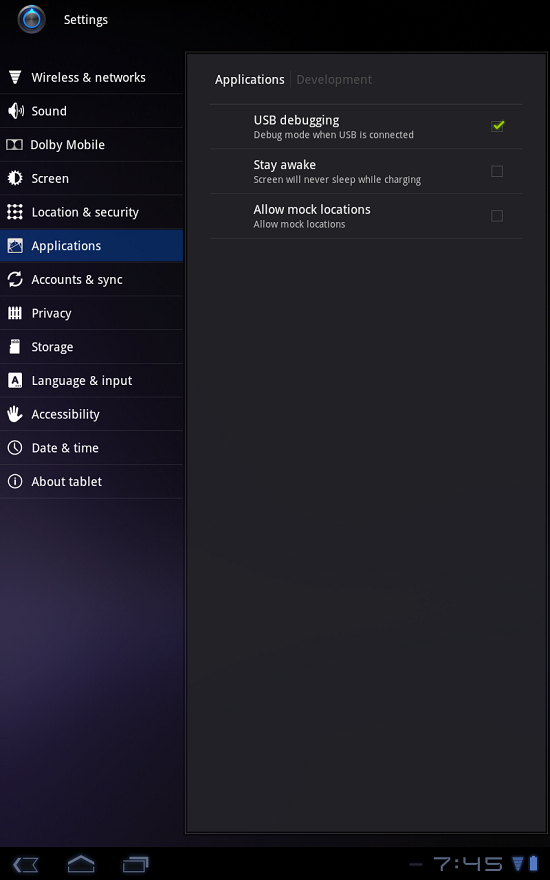Disable the USB debugging checkbox
This screenshot has width=550, height=880.
[x=497, y=126]
